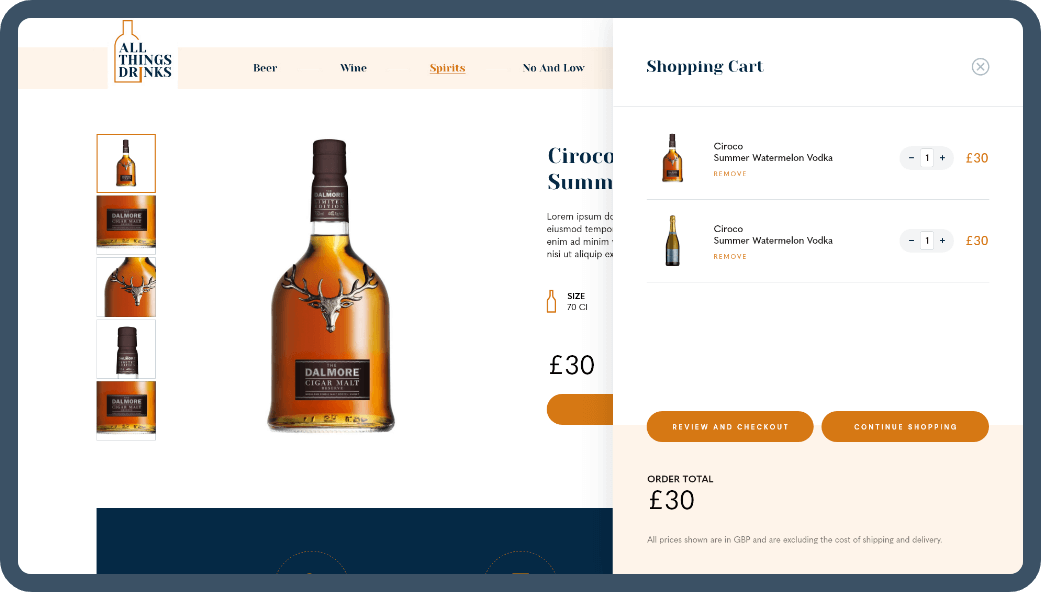The width and height of the screenshot is (1041, 592).
Task: Remove the second Ciroco cart item
Action: (x=730, y=257)
